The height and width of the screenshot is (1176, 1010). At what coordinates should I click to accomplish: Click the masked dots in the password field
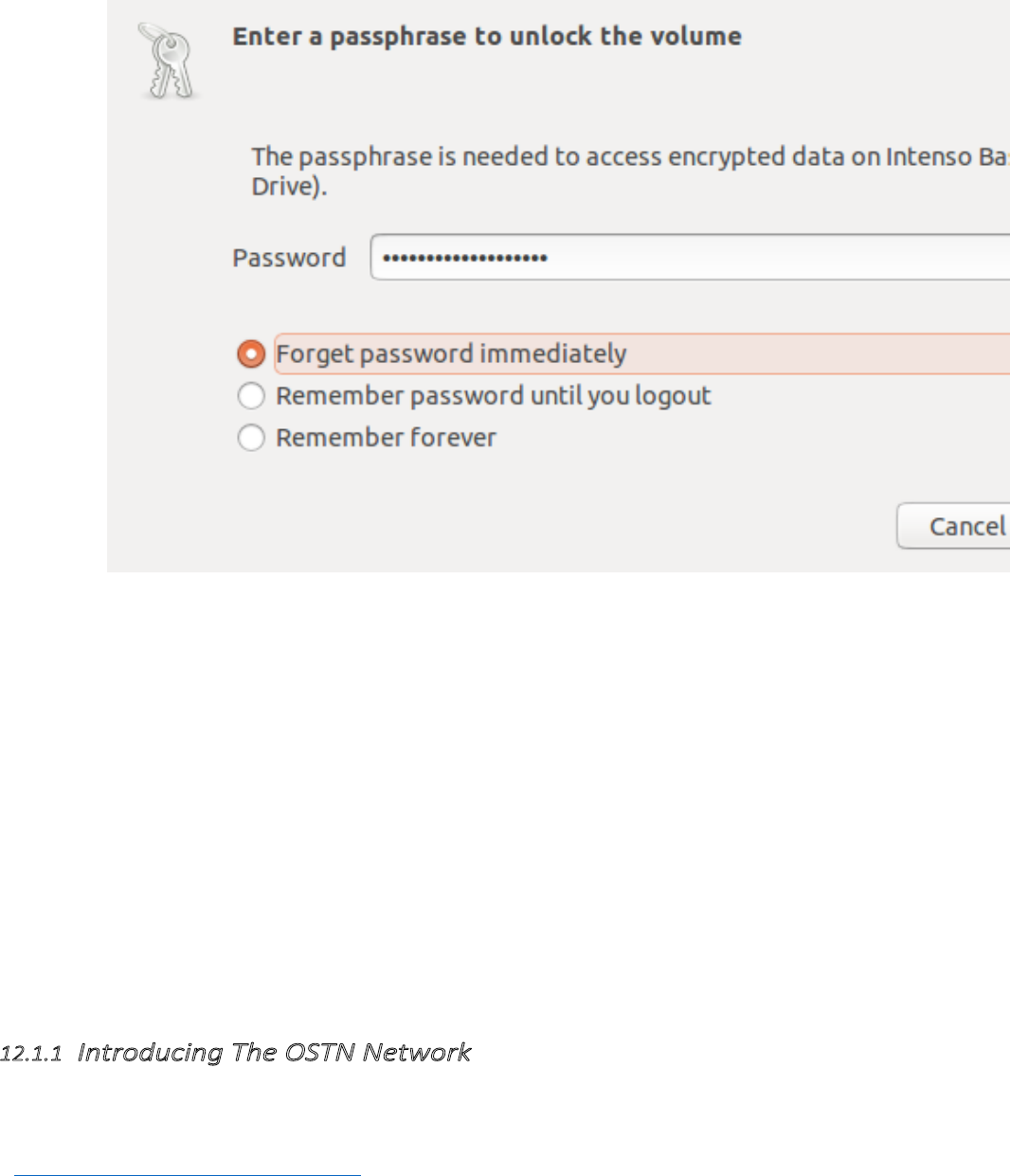(x=464, y=258)
